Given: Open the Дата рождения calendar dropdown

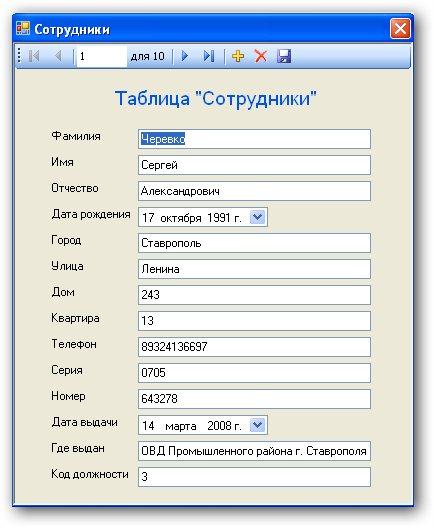Looking at the screenshot, I should [x=258, y=217].
